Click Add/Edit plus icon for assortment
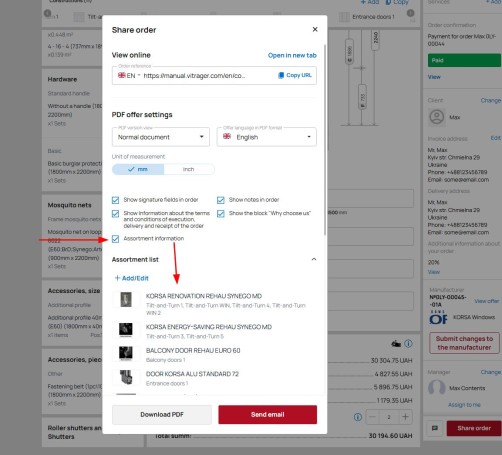The width and height of the screenshot is (502, 455). (x=117, y=278)
